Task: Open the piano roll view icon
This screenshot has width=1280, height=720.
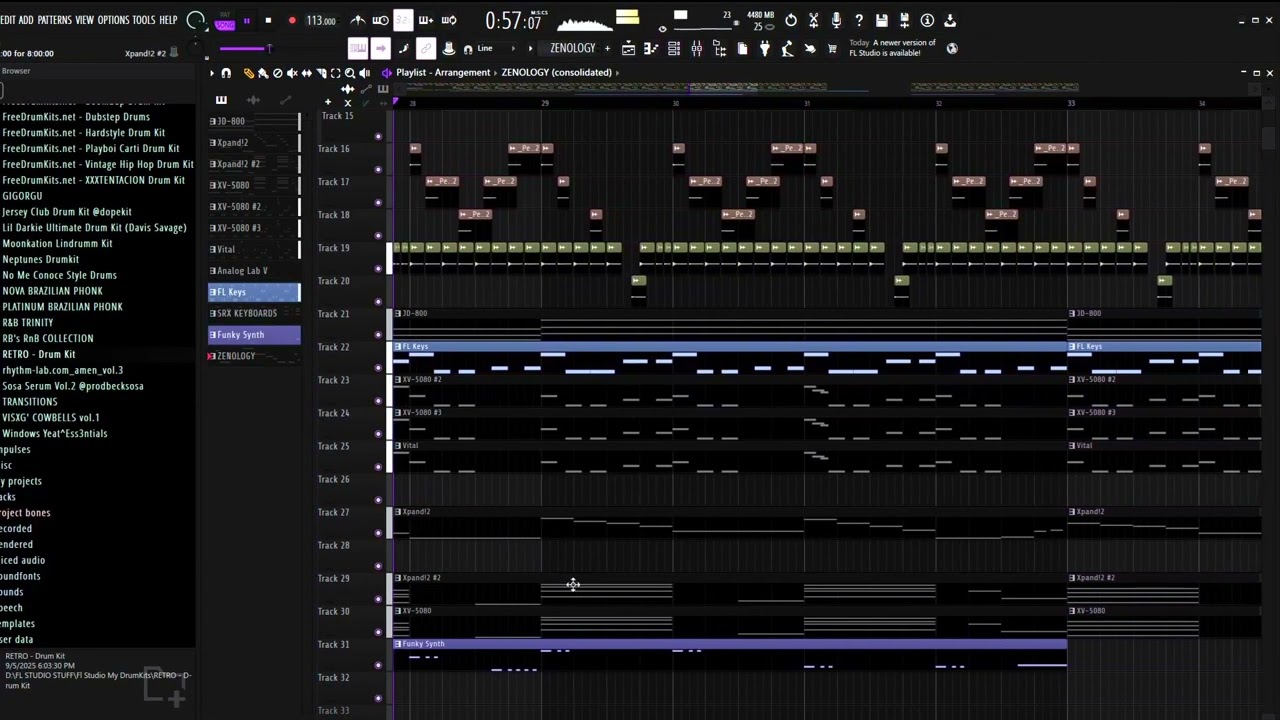Action: point(651,48)
